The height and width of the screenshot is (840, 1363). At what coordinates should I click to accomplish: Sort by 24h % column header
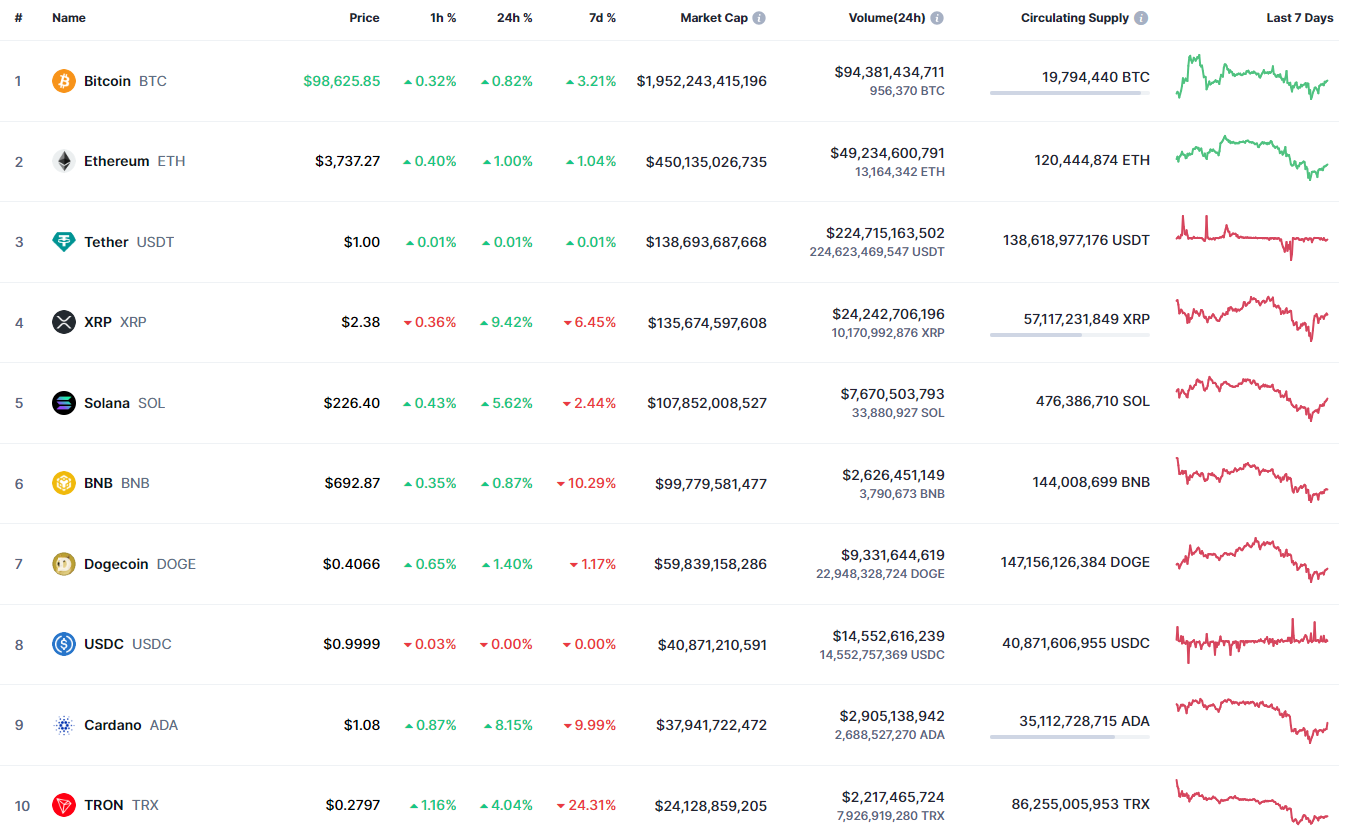(514, 18)
